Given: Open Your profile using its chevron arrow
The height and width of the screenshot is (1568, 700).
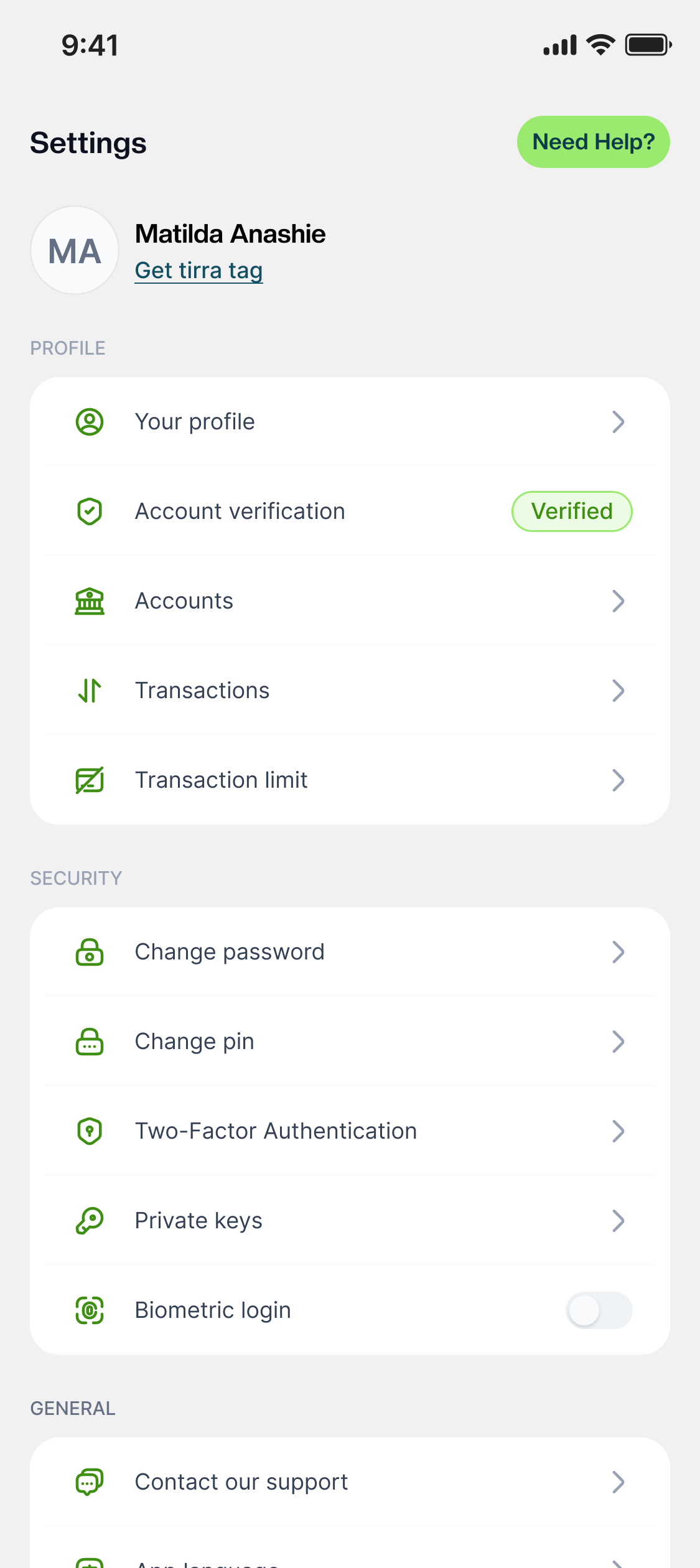Looking at the screenshot, I should [618, 422].
